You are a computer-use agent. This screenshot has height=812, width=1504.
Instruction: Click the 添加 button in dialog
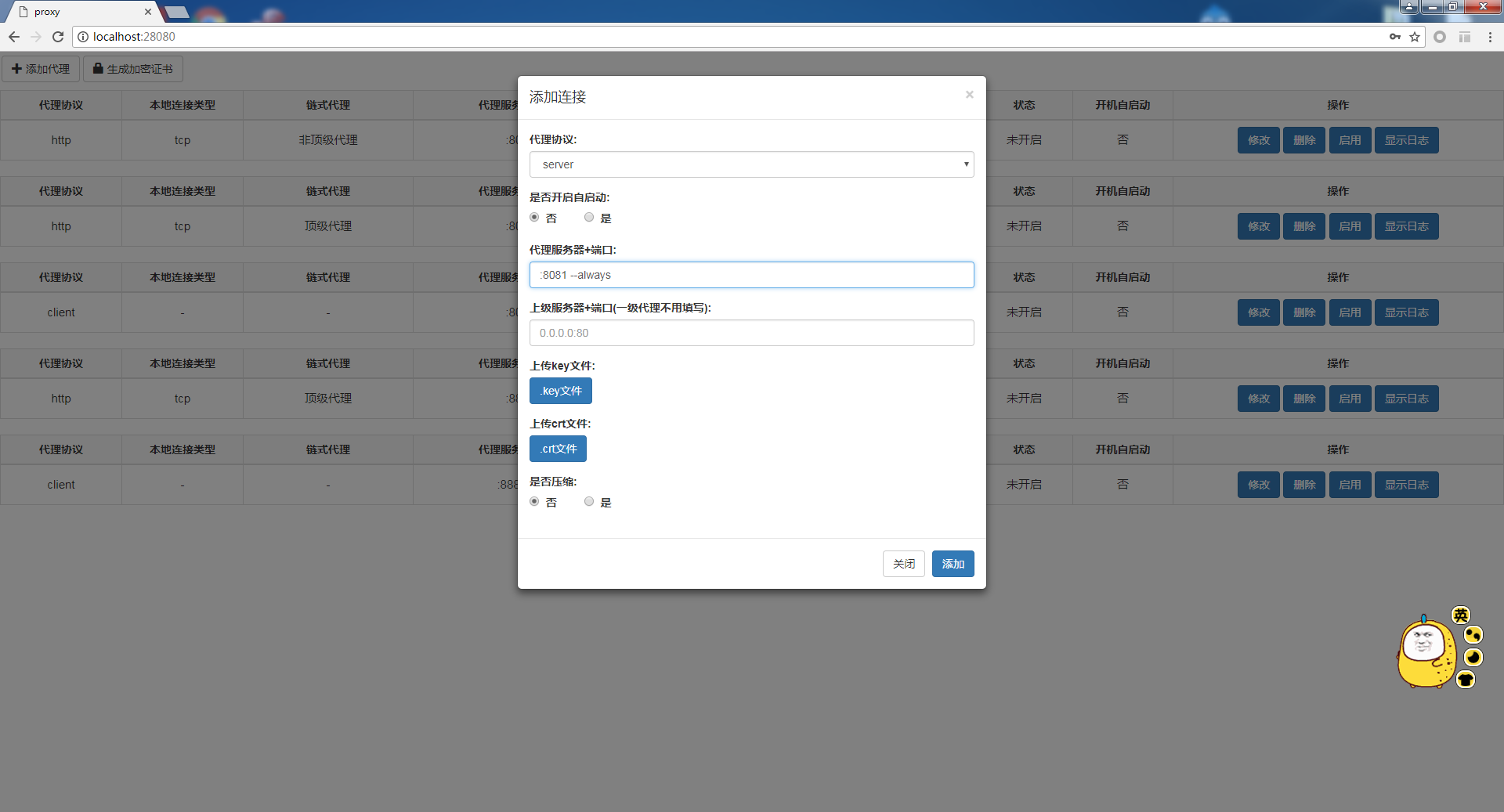[953, 564]
